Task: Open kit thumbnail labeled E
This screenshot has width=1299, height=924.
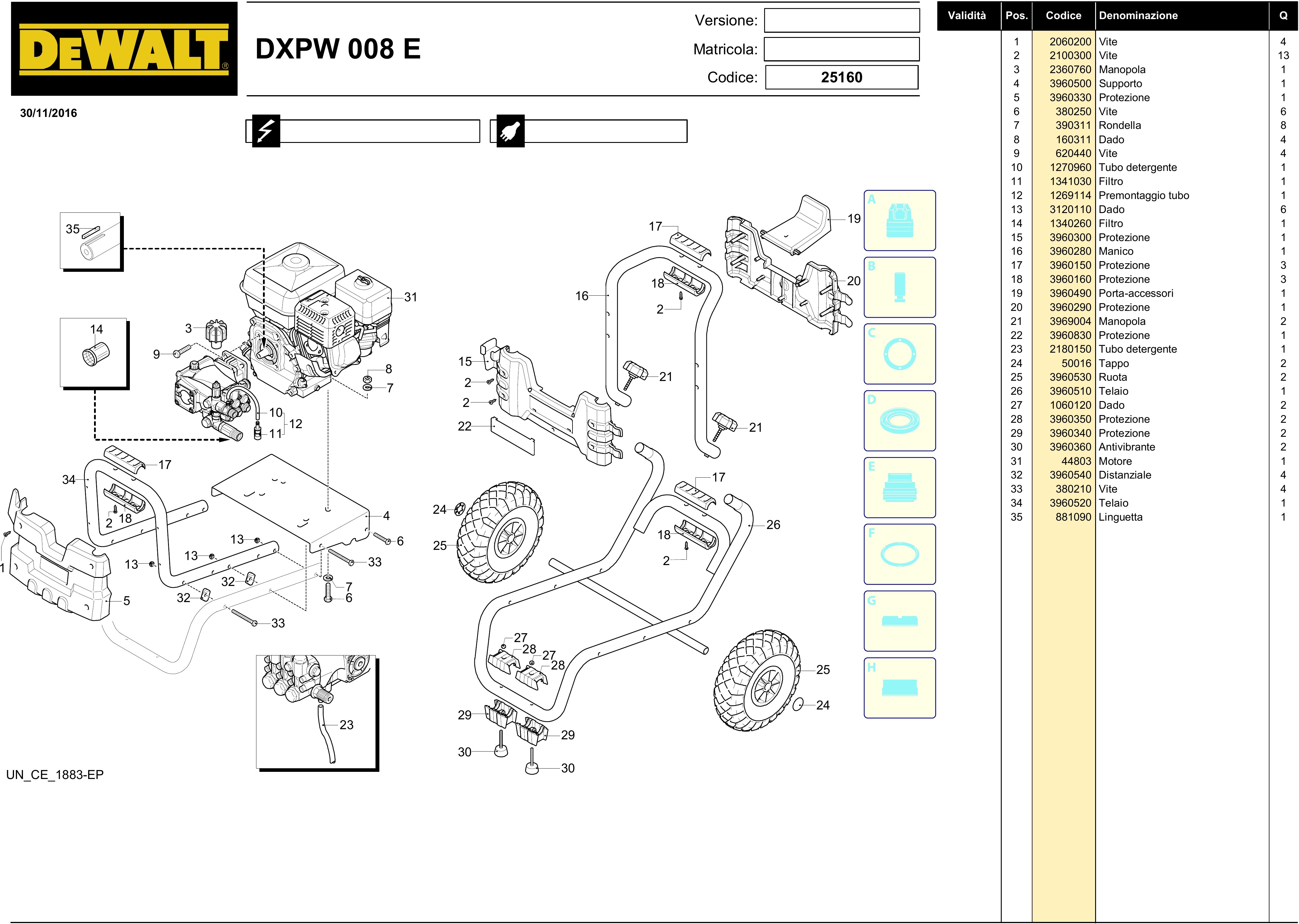Action: coord(899,488)
